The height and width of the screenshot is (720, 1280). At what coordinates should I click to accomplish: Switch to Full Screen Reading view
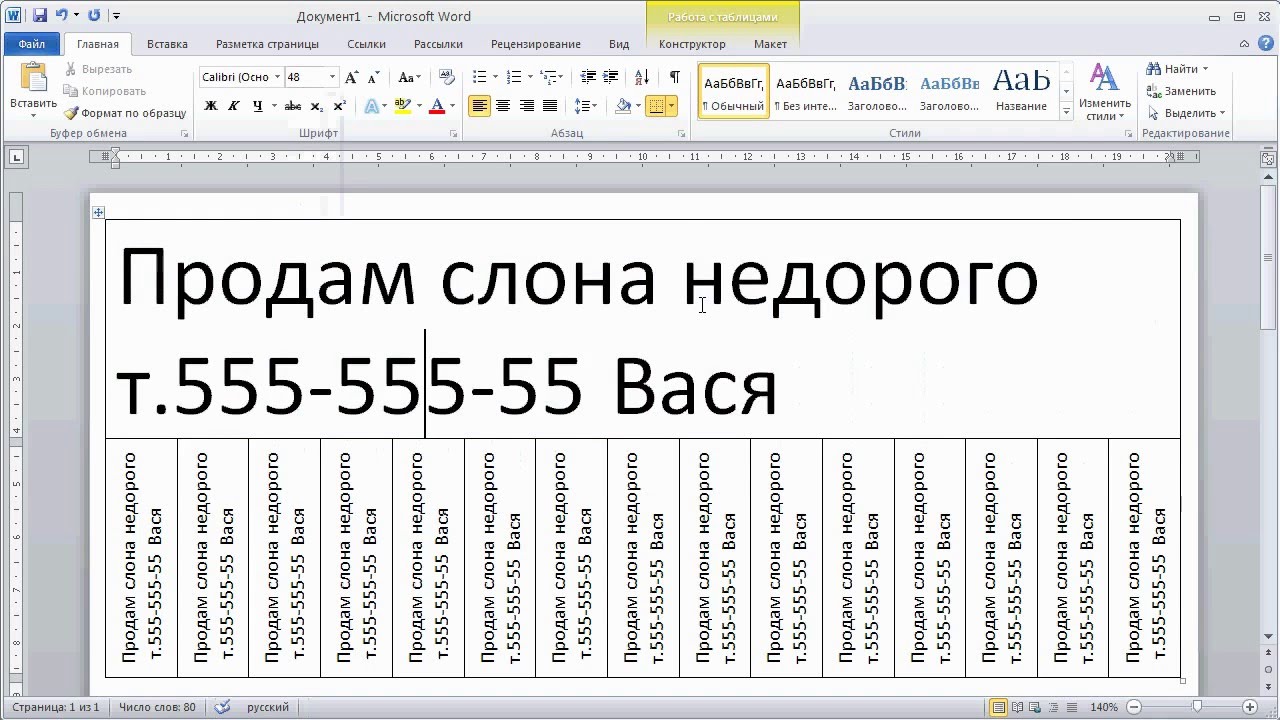coord(1018,707)
